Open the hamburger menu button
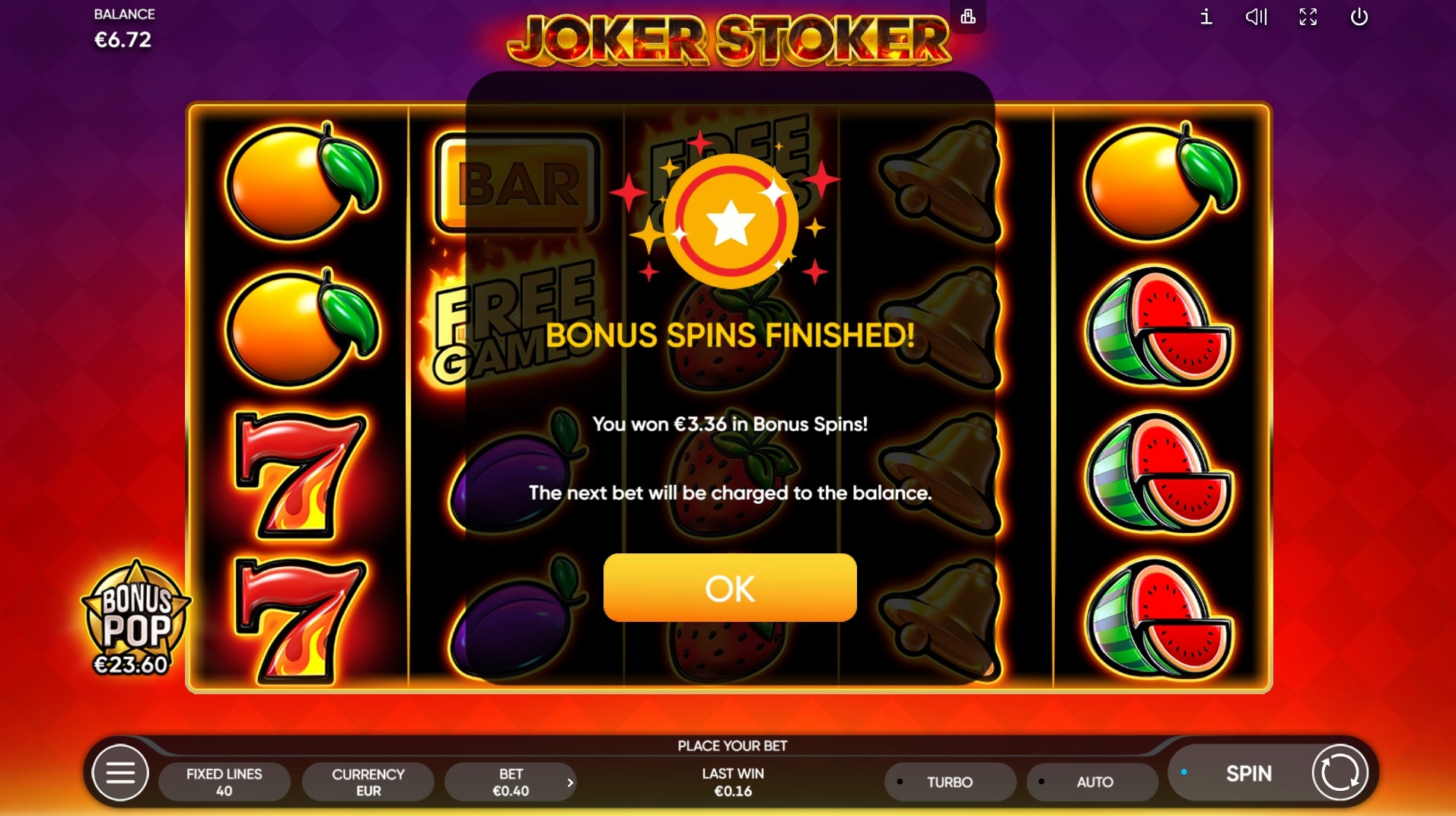Image resolution: width=1456 pixels, height=816 pixels. 119,773
